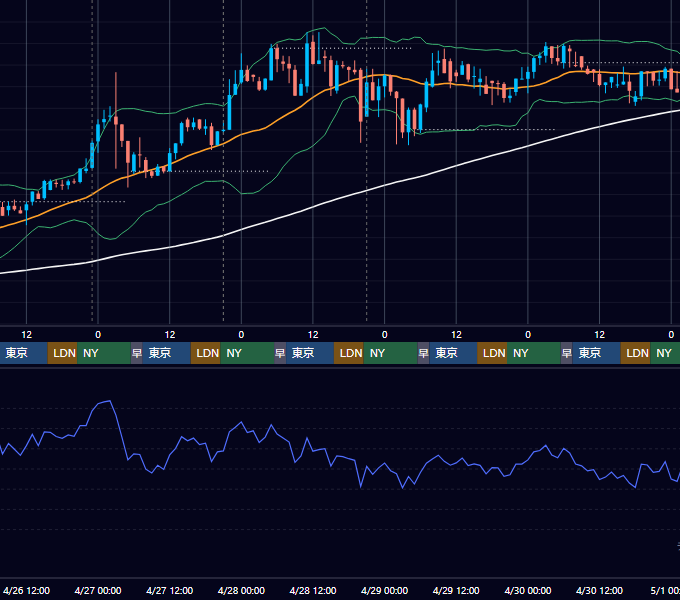Select the NY session block above 4/29 00:00
This screenshot has width=680, height=600.
point(390,353)
